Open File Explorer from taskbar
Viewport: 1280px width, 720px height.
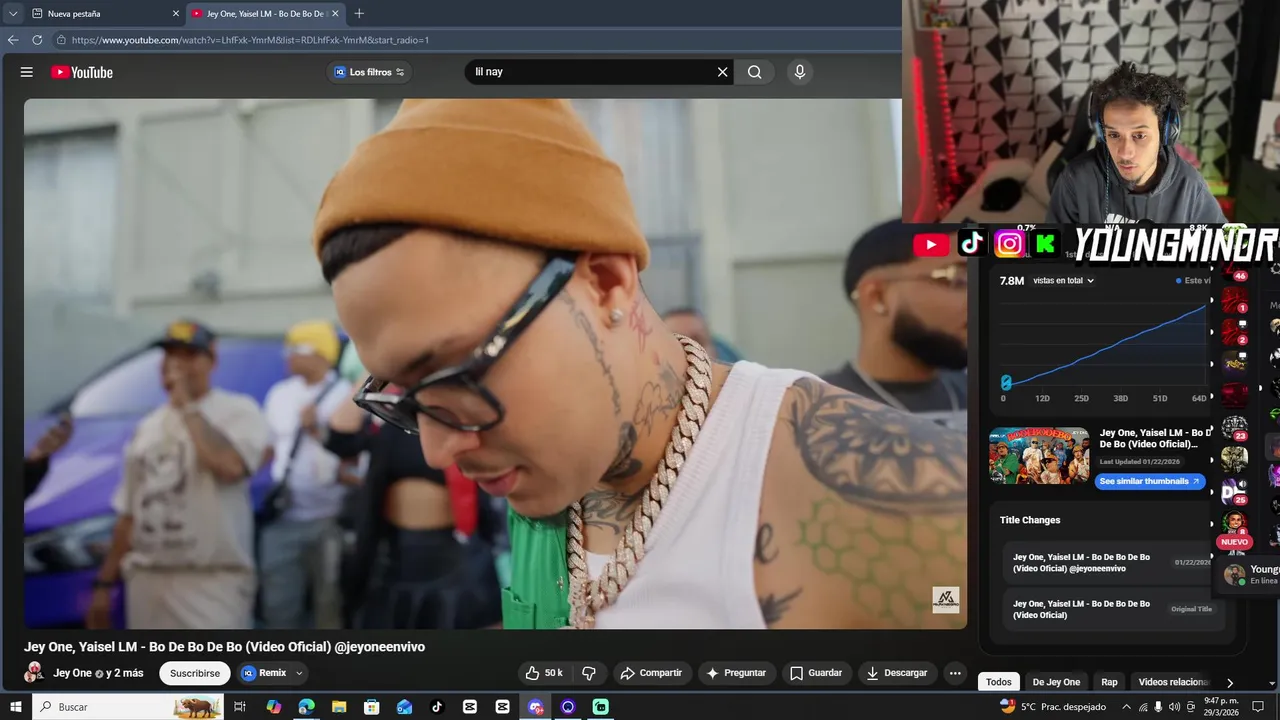click(x=339, y=707)
